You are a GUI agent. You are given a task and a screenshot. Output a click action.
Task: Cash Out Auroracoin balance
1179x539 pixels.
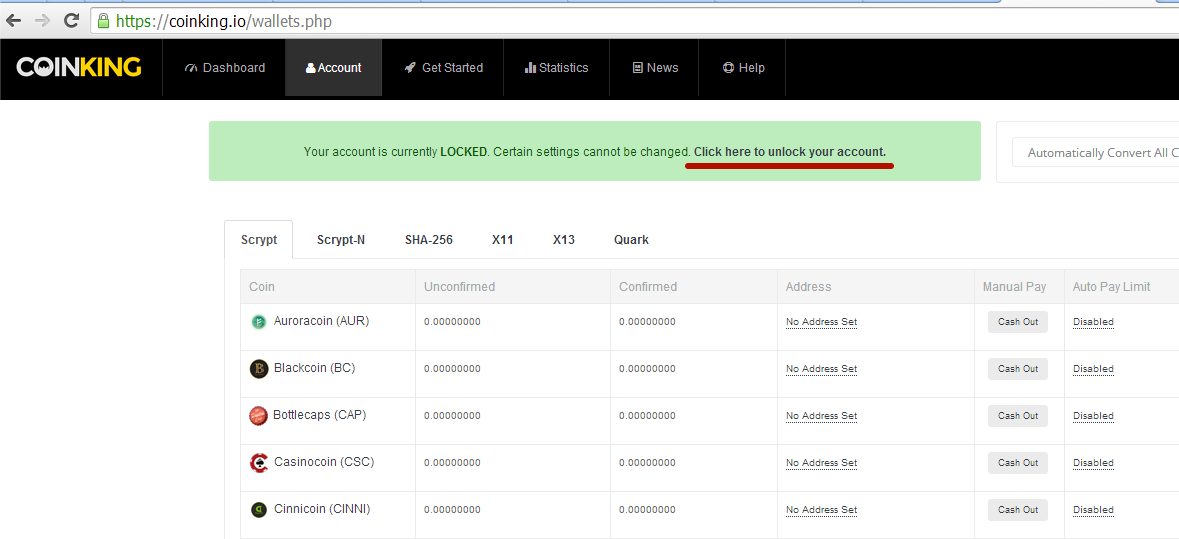coord(1017,322)
